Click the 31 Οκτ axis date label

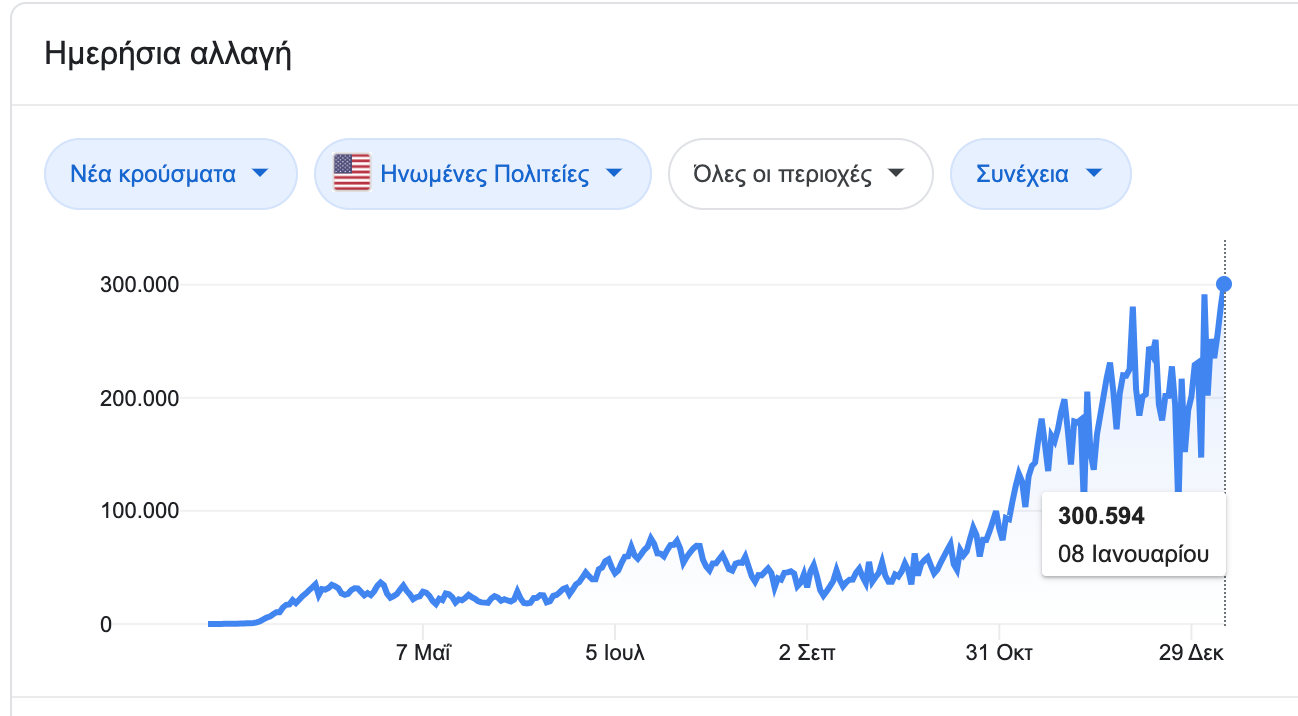point(999,654)
